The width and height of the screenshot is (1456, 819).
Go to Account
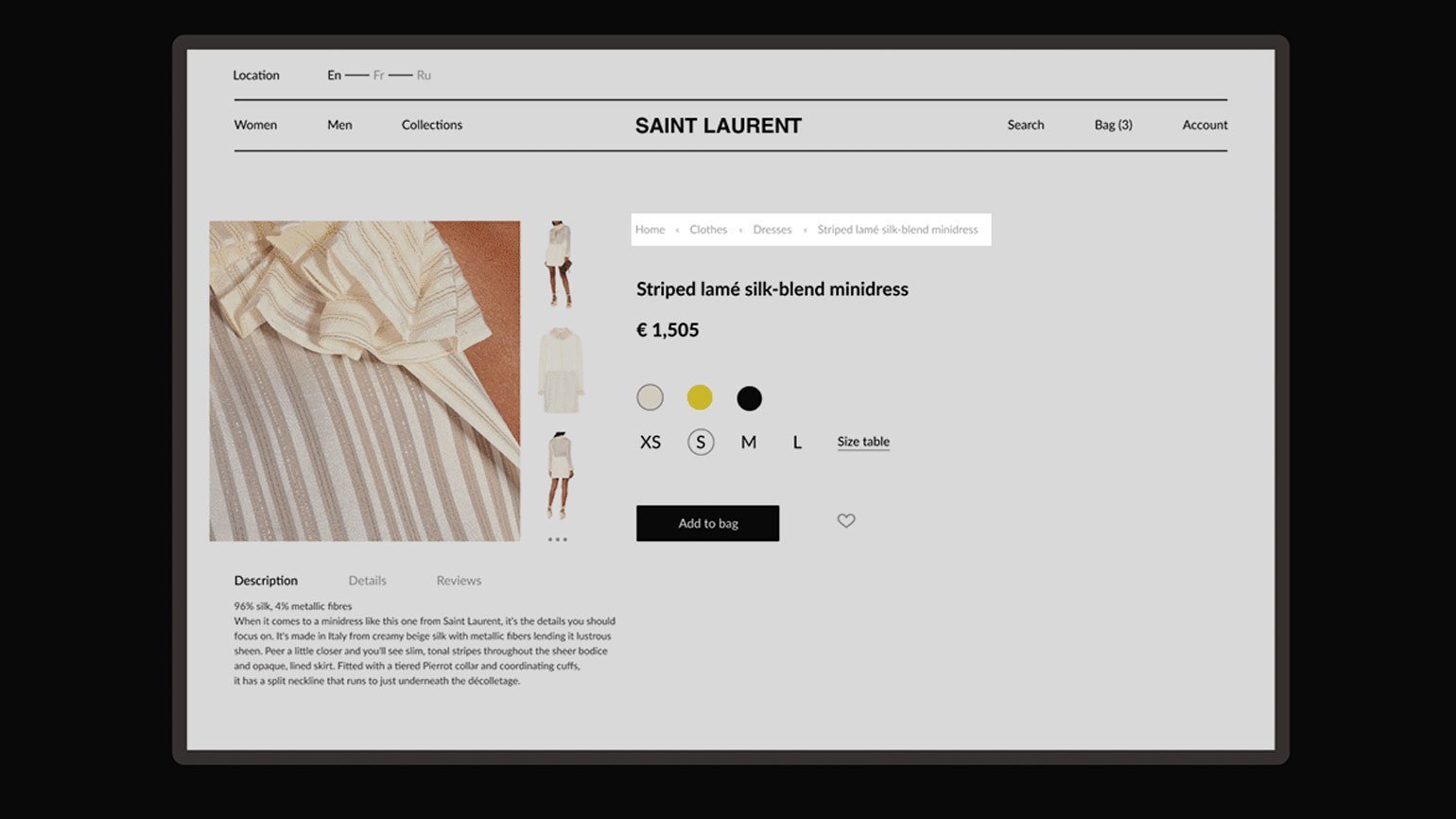[1205, 125]
